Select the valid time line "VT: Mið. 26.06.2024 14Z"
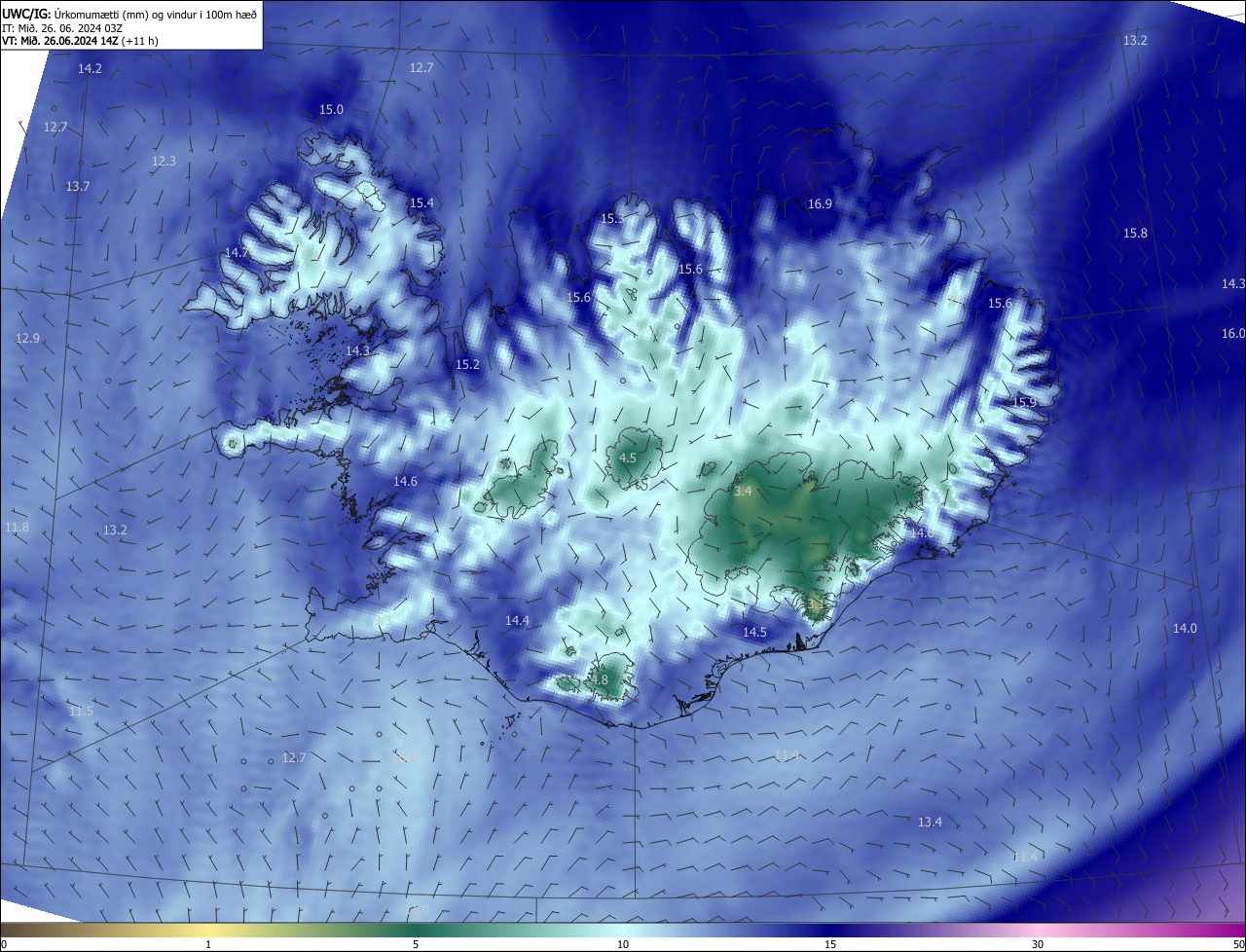The image size is (1246, 952). pyautogui.click(x=60, y=41)
